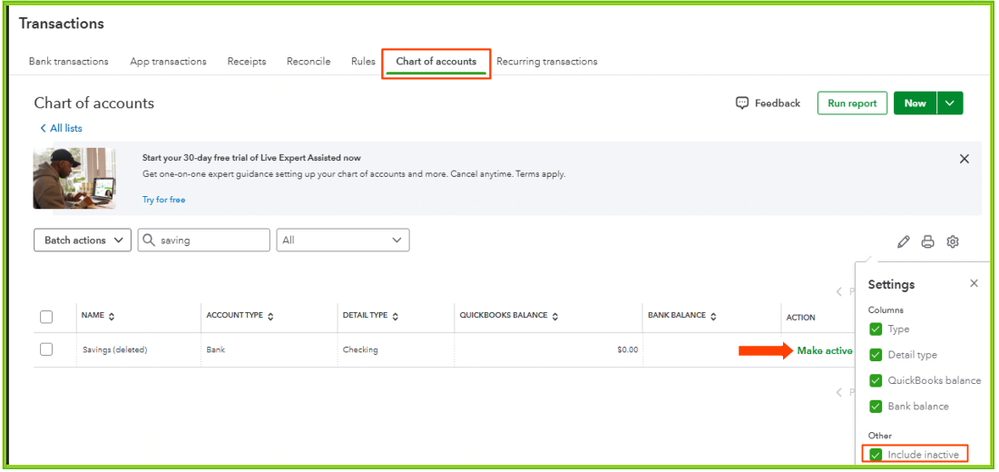Open the All account filter dropdown
Viewport: 999px width, 472px height.
click(343, 240)
